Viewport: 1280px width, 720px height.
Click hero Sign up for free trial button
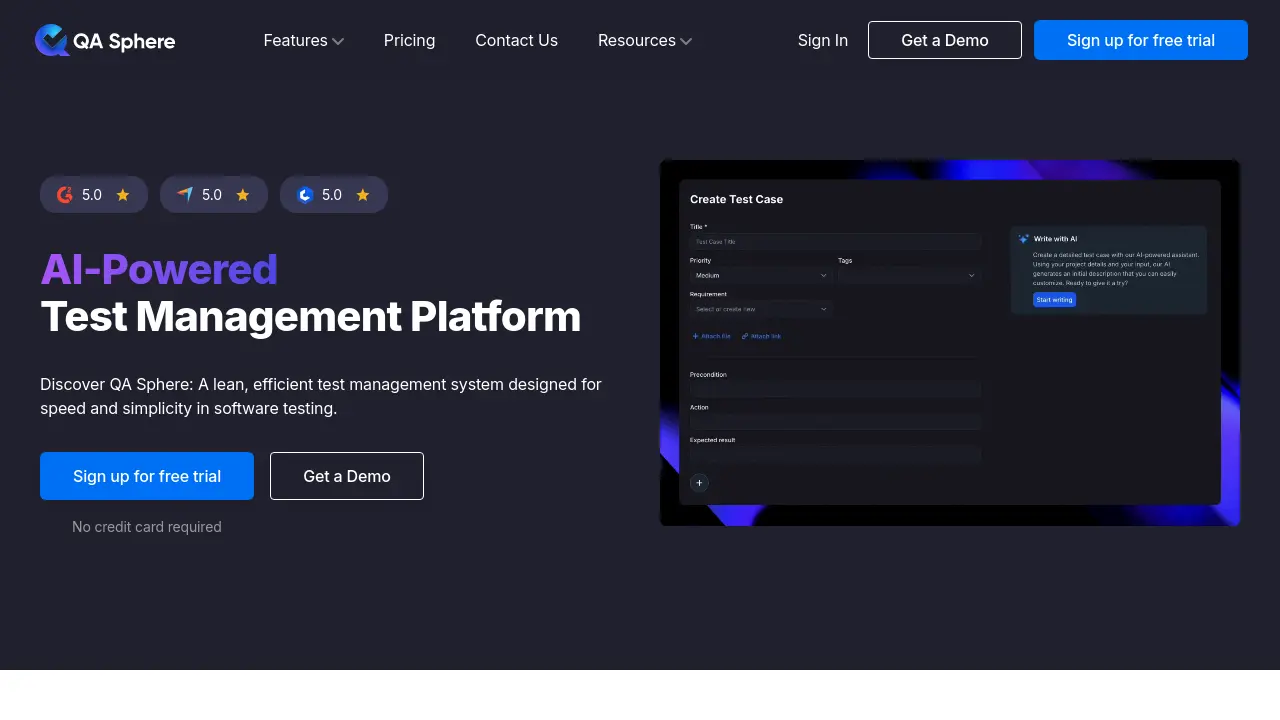(147, 476)
